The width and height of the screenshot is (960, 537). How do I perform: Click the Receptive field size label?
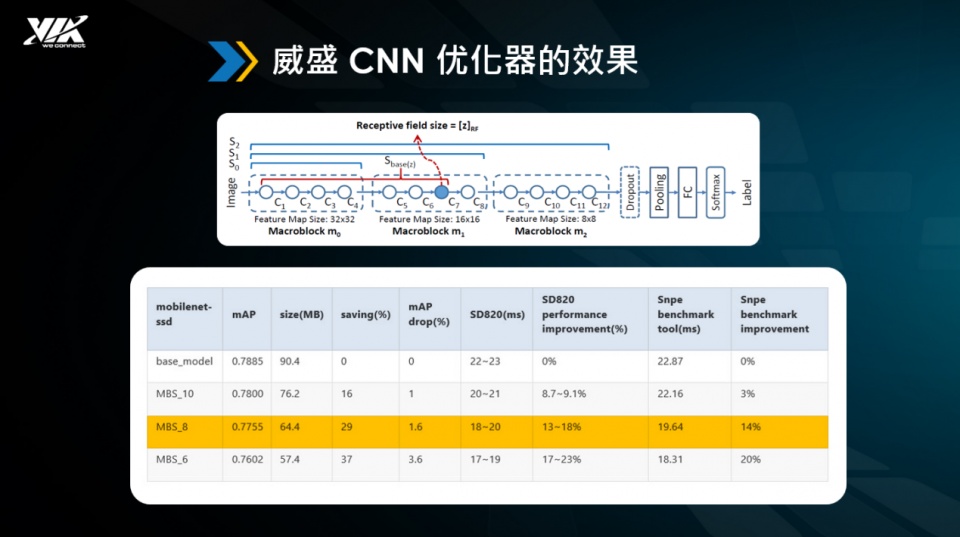pyautogui.click(x=418, y=126)
